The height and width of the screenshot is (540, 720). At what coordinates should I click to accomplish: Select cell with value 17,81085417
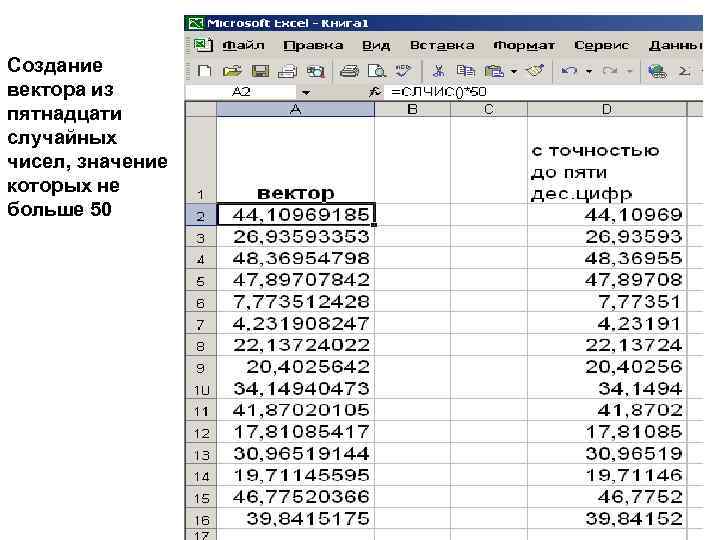296,432
